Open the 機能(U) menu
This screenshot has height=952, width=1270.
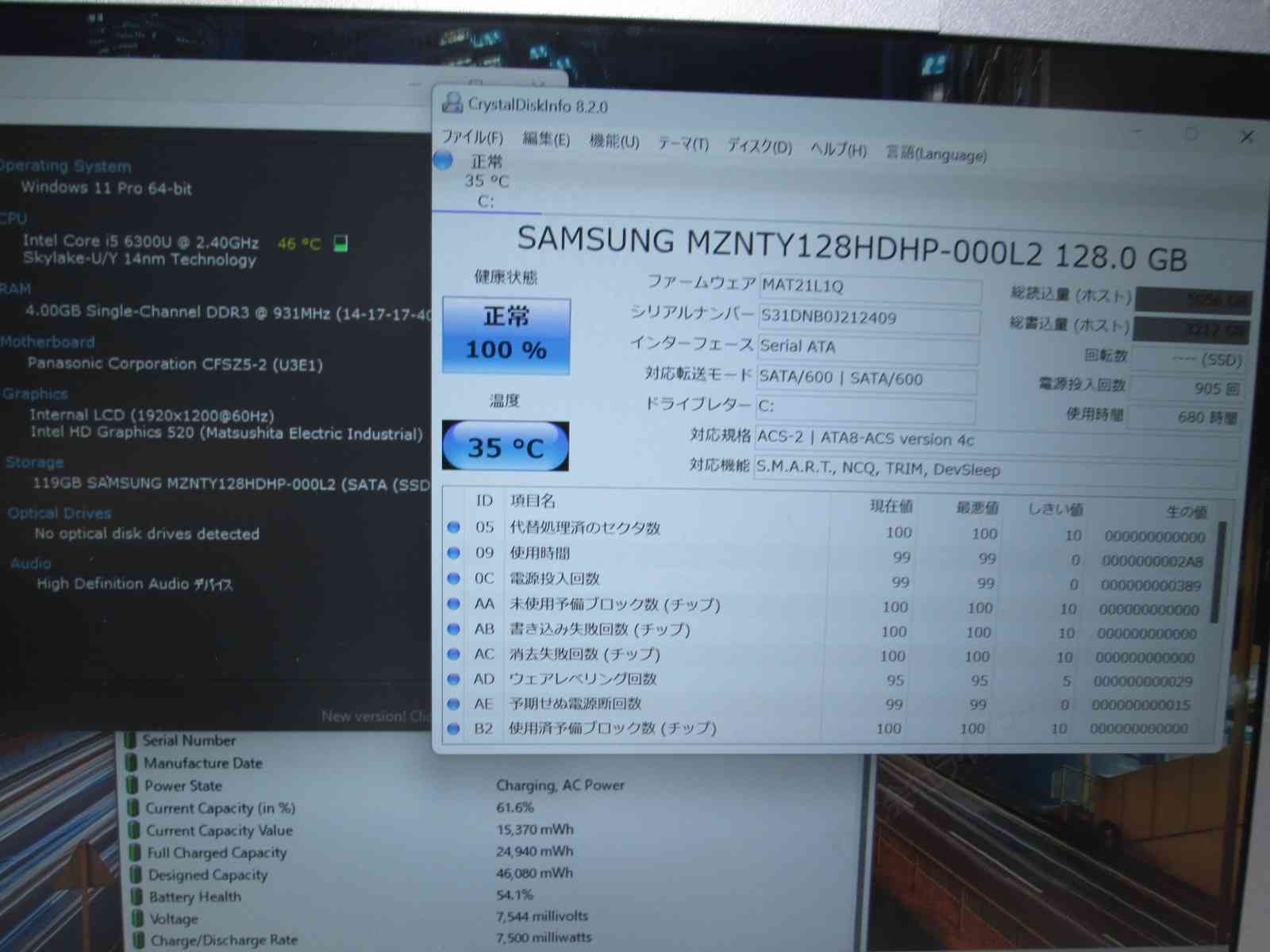(614, 141)
